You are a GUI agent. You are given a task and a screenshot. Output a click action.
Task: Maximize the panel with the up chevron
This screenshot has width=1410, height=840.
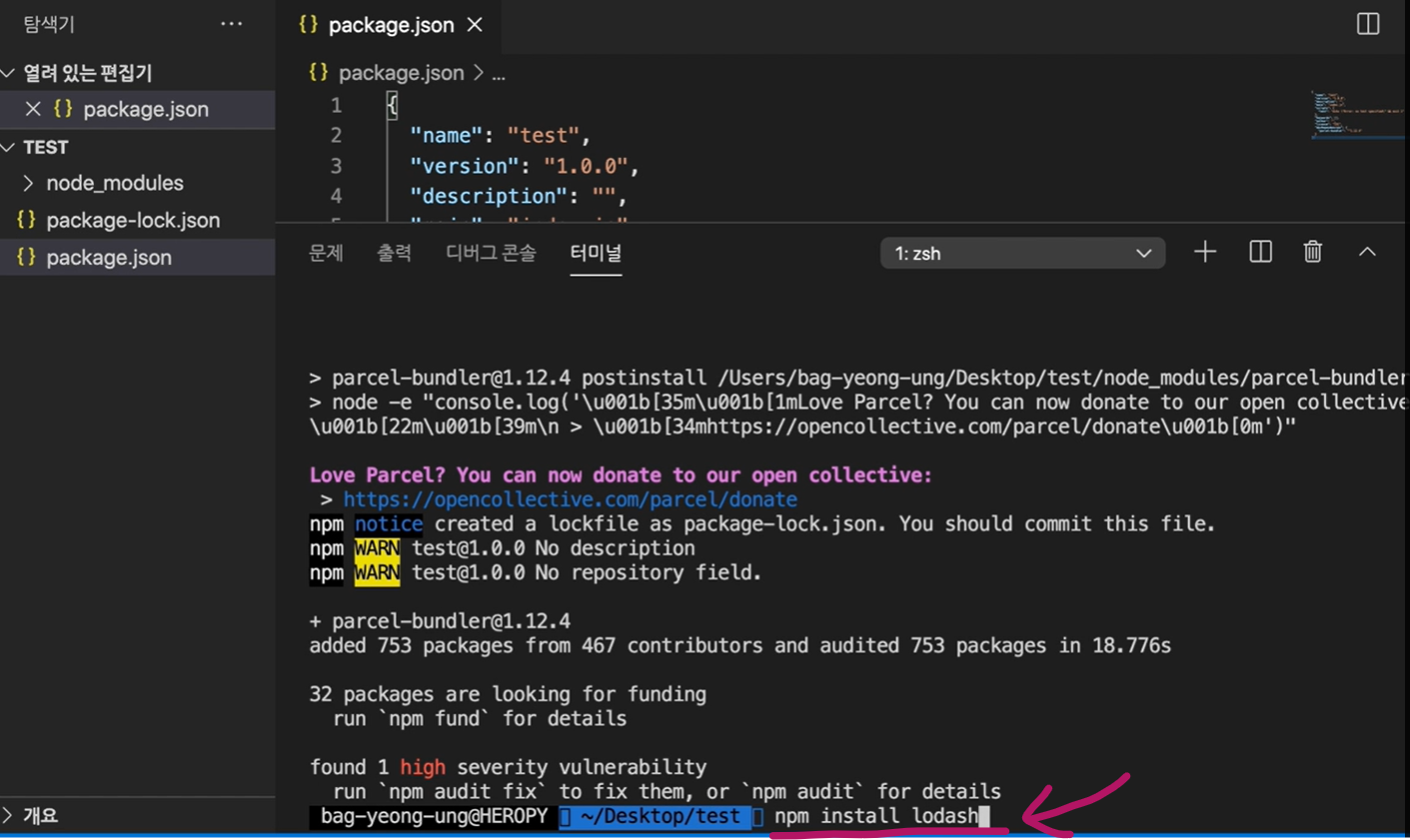point(1367,252)
